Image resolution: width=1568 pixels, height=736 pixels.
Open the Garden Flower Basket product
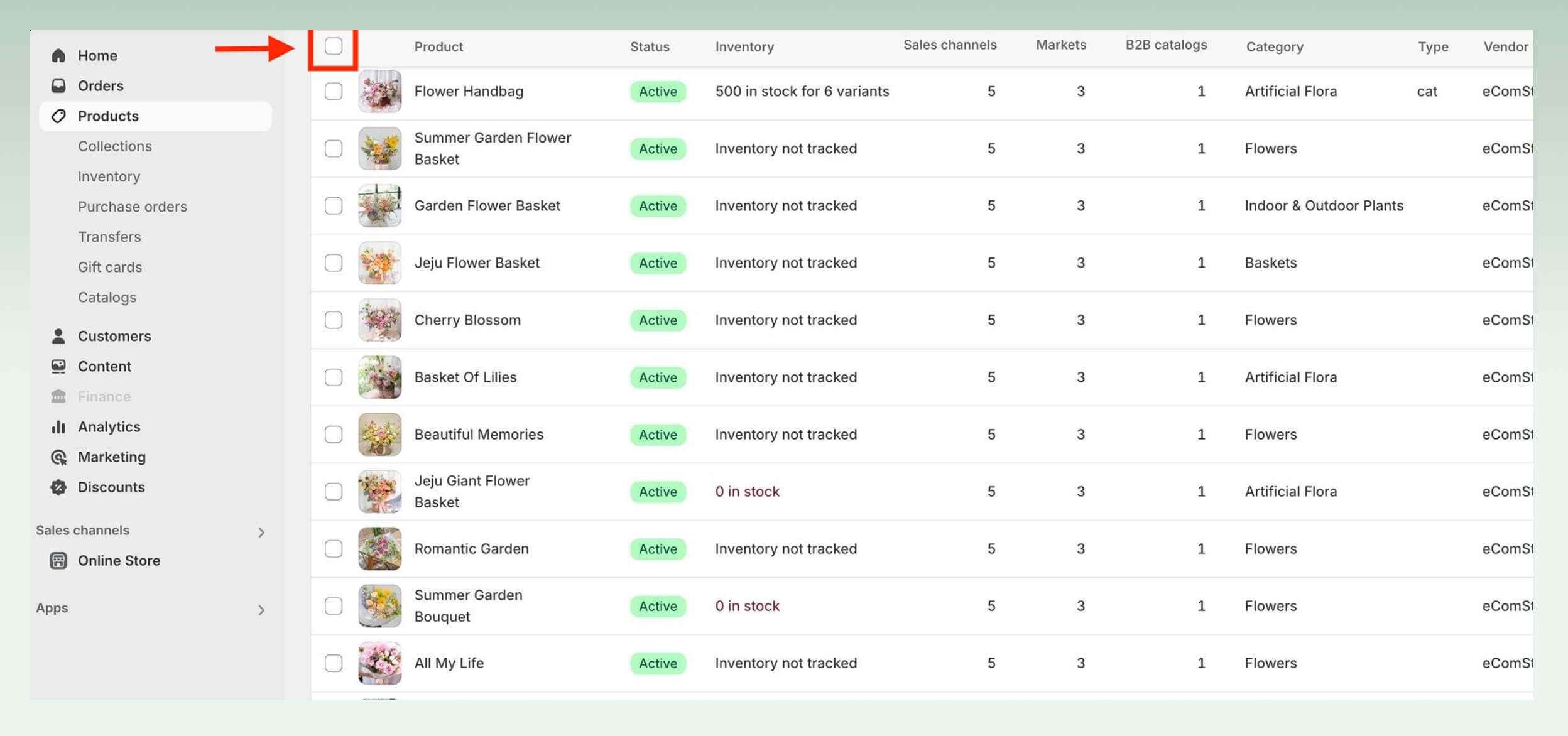[x=487, y=205]
